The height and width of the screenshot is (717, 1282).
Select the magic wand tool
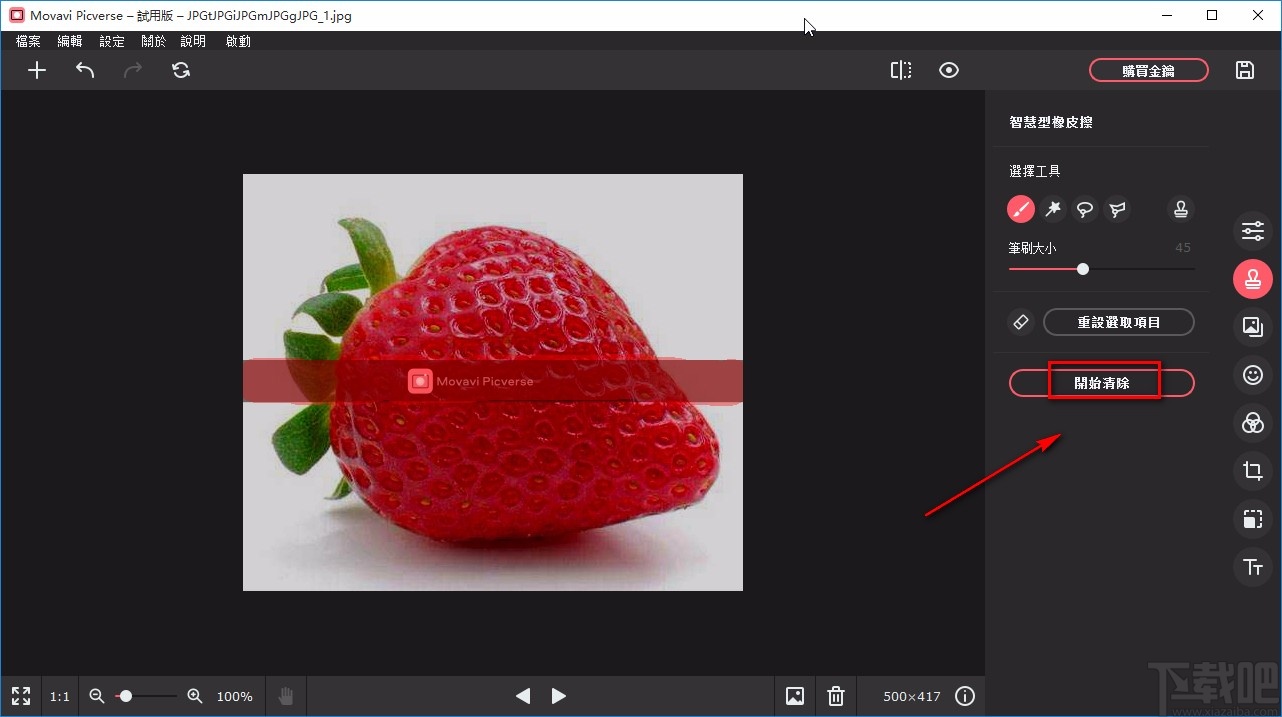1052,209
